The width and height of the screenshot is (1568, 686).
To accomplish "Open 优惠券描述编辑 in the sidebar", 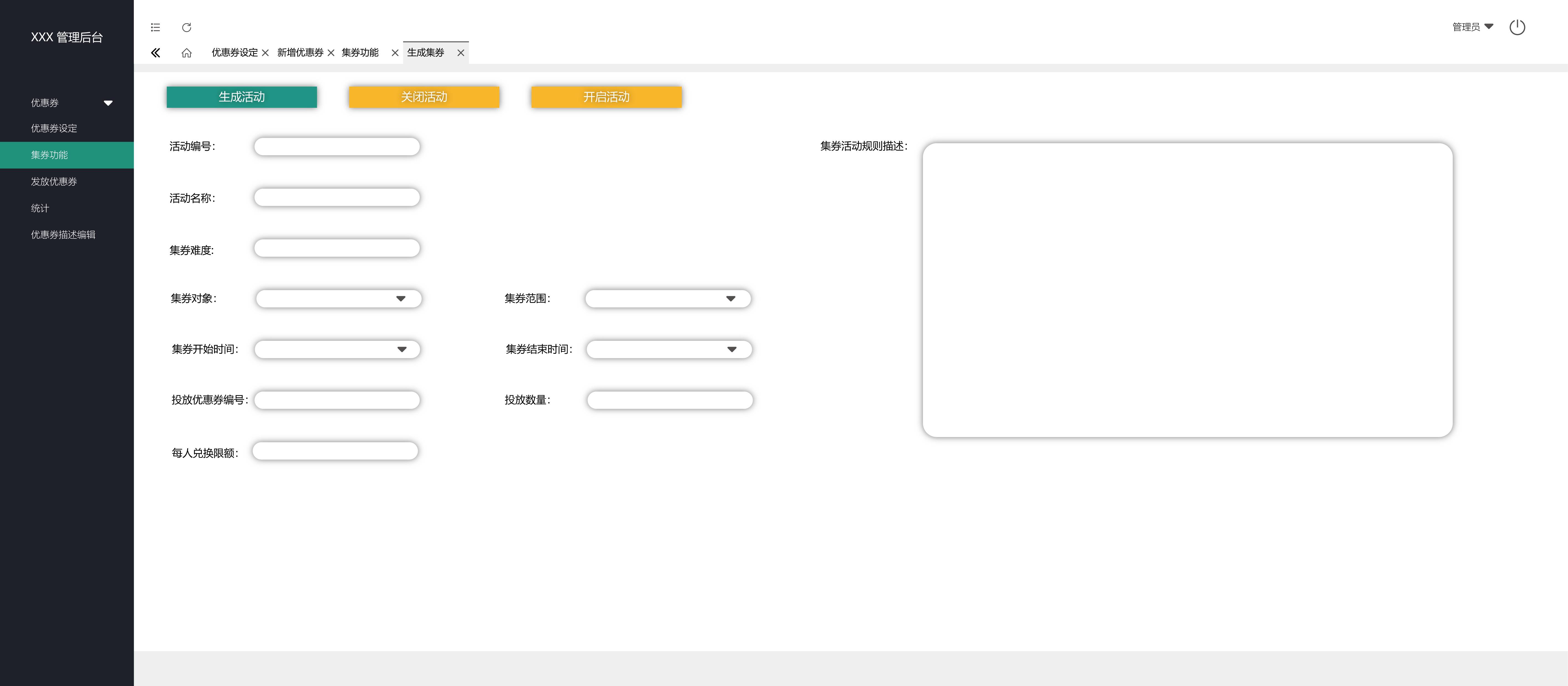I will click(63, 235).
